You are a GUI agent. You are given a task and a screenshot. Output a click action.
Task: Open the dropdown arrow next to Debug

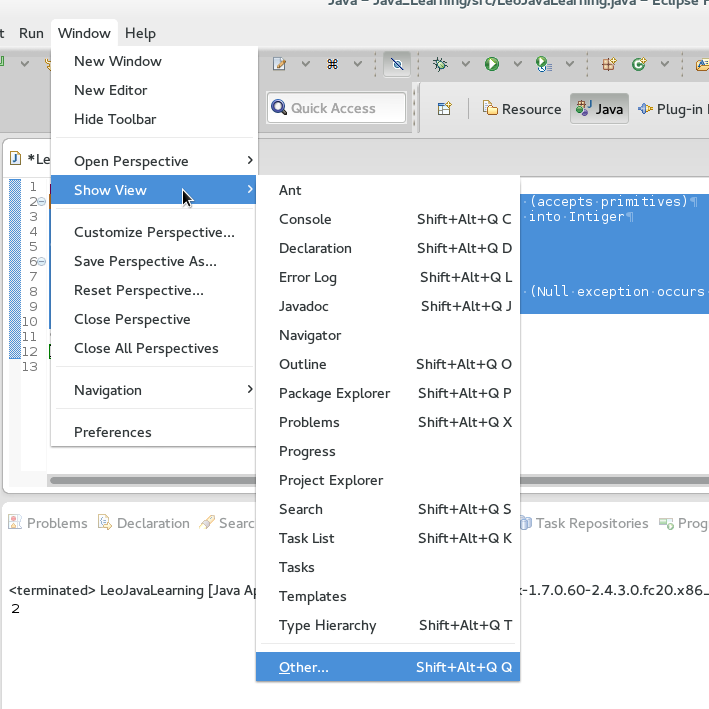pyautogui.click(x=465, y=64)
